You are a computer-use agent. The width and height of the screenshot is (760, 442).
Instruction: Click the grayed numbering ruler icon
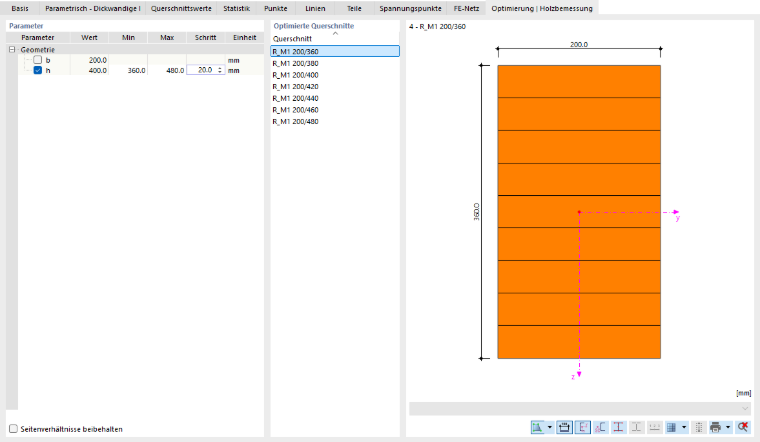(x=654, y=427)
